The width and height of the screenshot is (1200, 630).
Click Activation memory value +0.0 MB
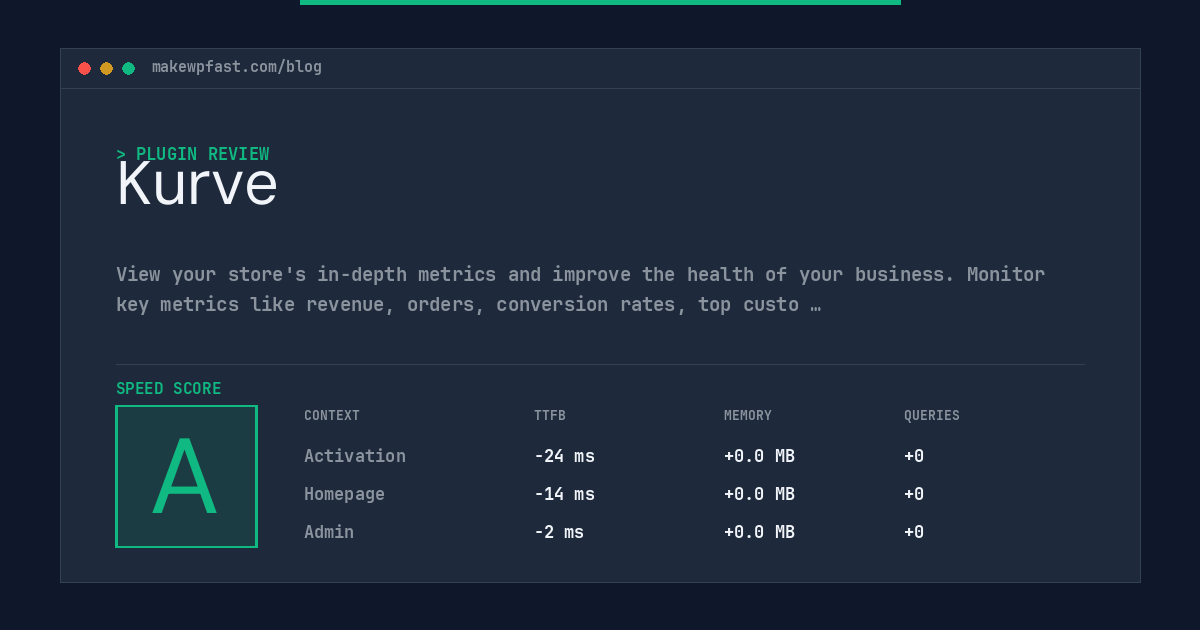[759, 456]
